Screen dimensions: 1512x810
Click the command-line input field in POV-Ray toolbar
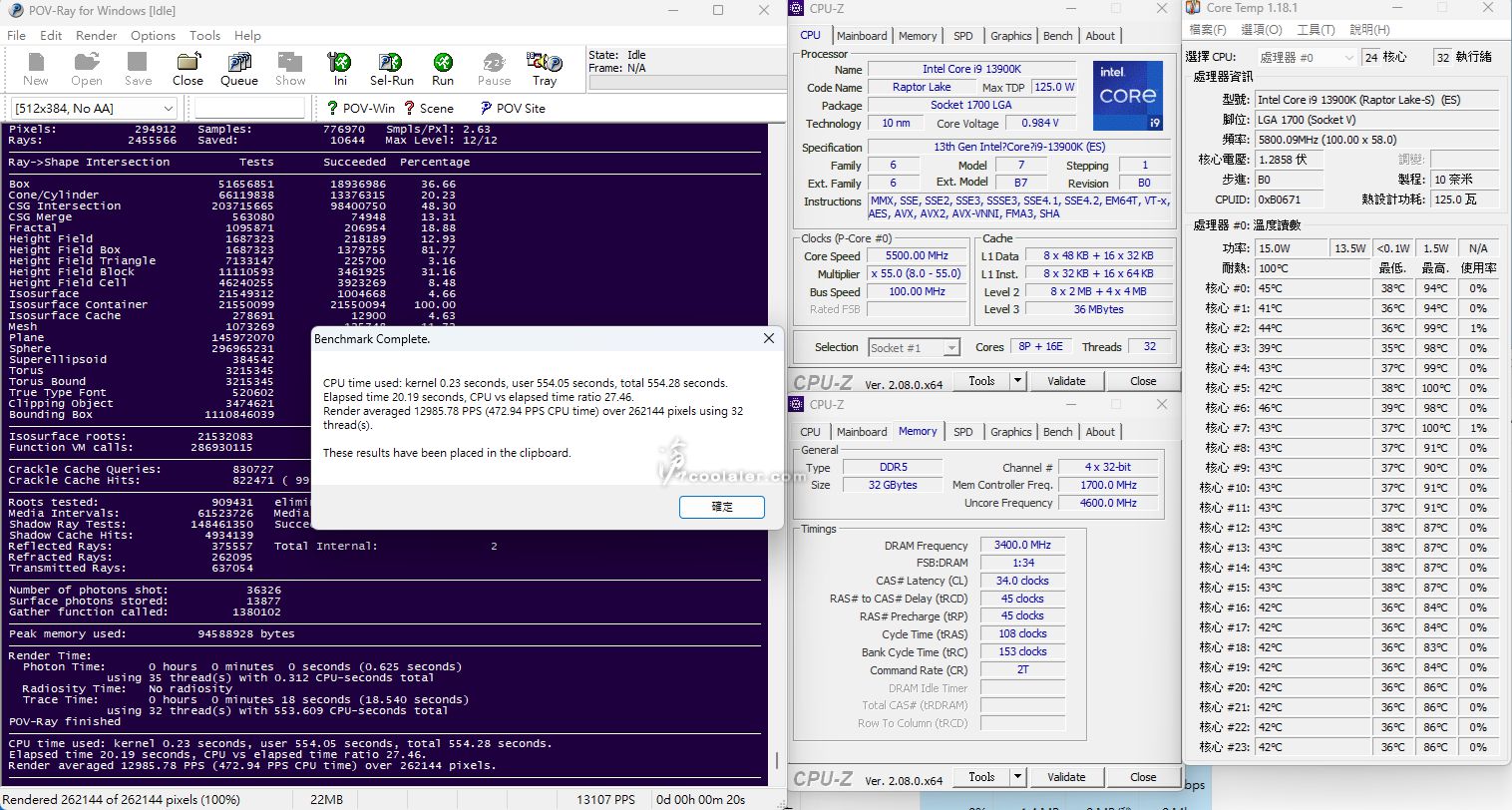[249, 108]
